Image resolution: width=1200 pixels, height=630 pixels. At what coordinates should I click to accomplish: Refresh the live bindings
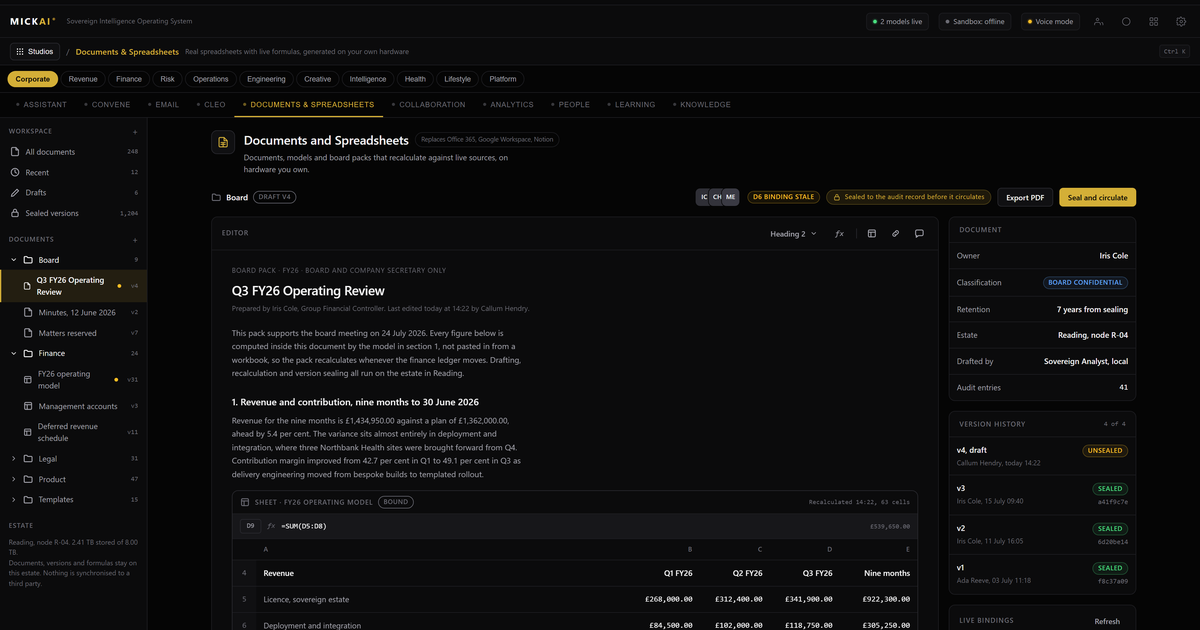click(x=1107, y=621)
